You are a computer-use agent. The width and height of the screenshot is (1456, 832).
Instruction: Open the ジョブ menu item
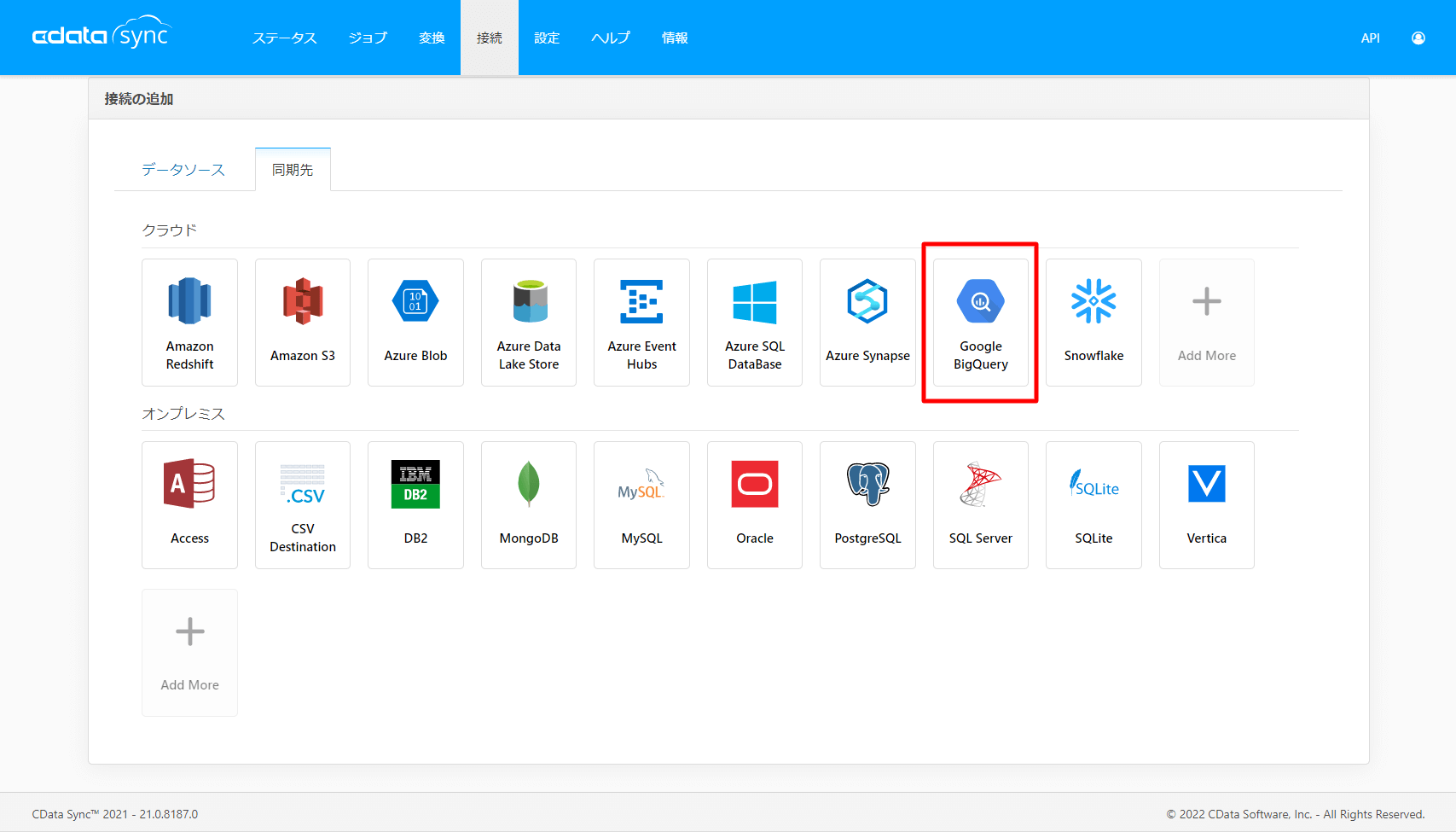click(368, 38)
